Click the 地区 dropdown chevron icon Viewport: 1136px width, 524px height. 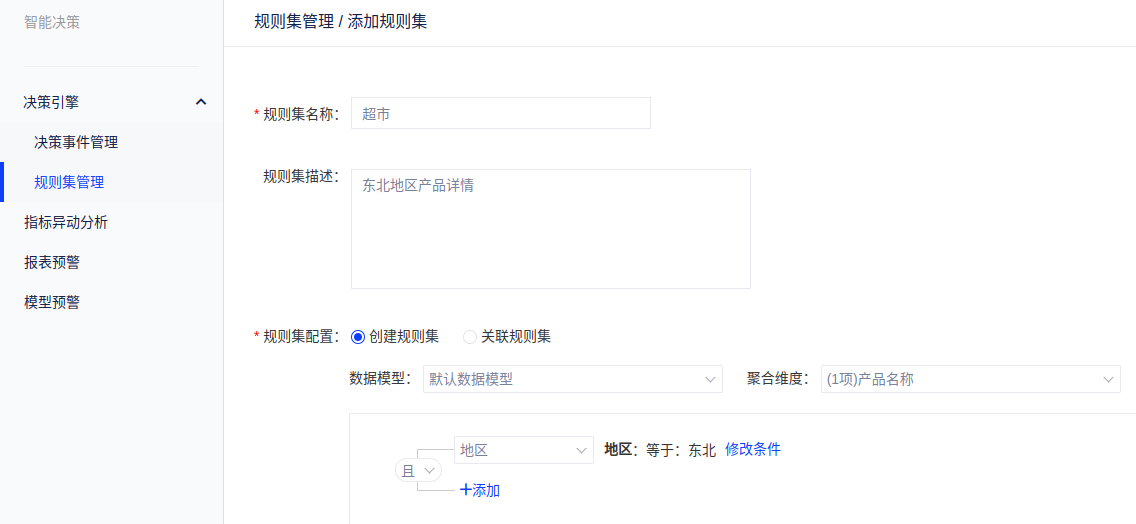[x=581, y=451]
